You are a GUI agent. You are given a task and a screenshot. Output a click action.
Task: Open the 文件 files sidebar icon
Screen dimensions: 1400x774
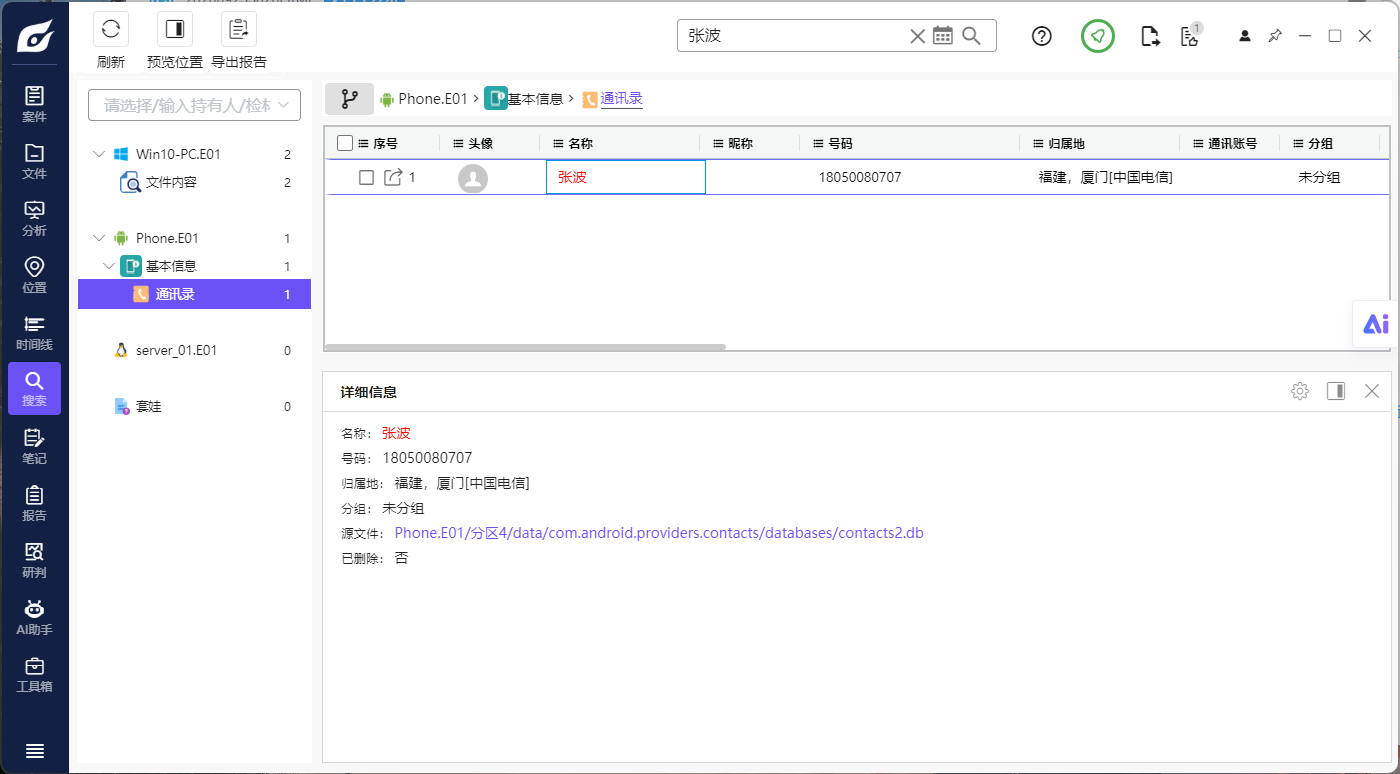coord(34,161)
